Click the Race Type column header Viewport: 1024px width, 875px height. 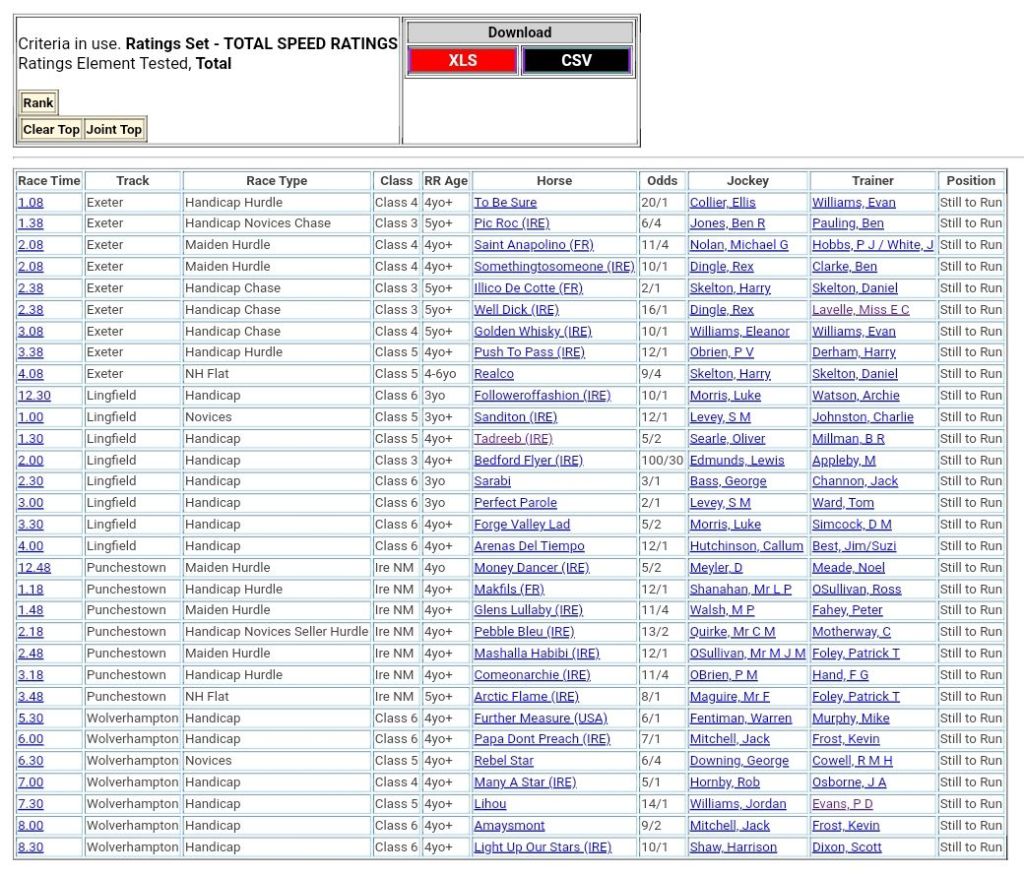pos(277,181)
